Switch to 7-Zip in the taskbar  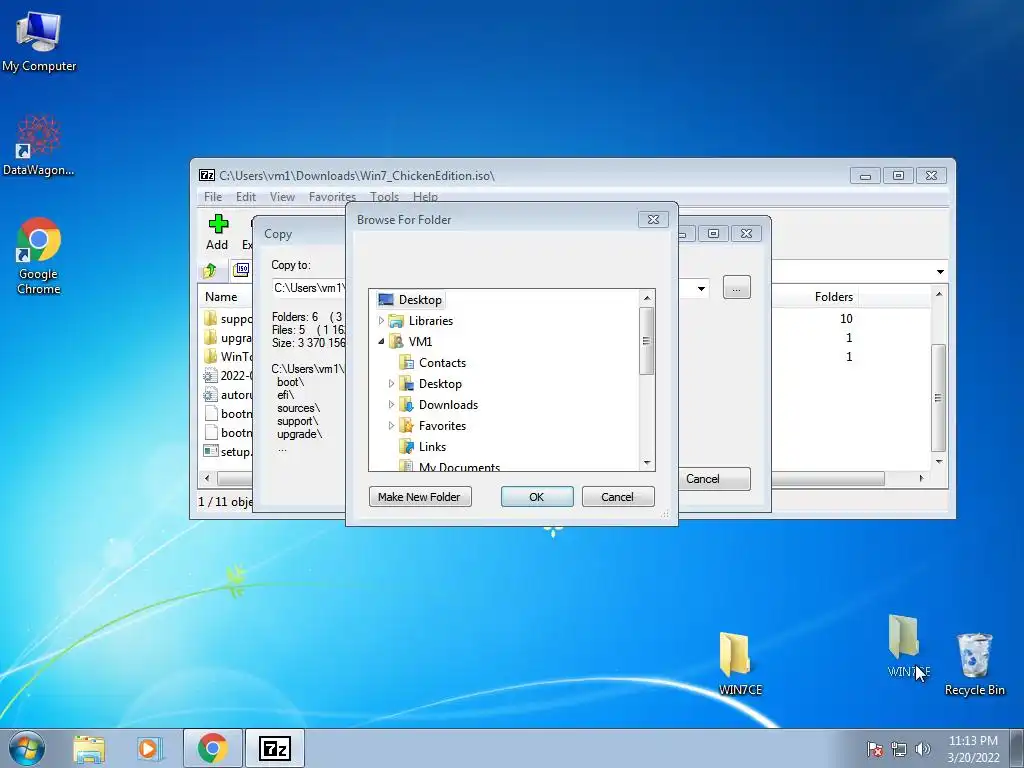[275, 748]
